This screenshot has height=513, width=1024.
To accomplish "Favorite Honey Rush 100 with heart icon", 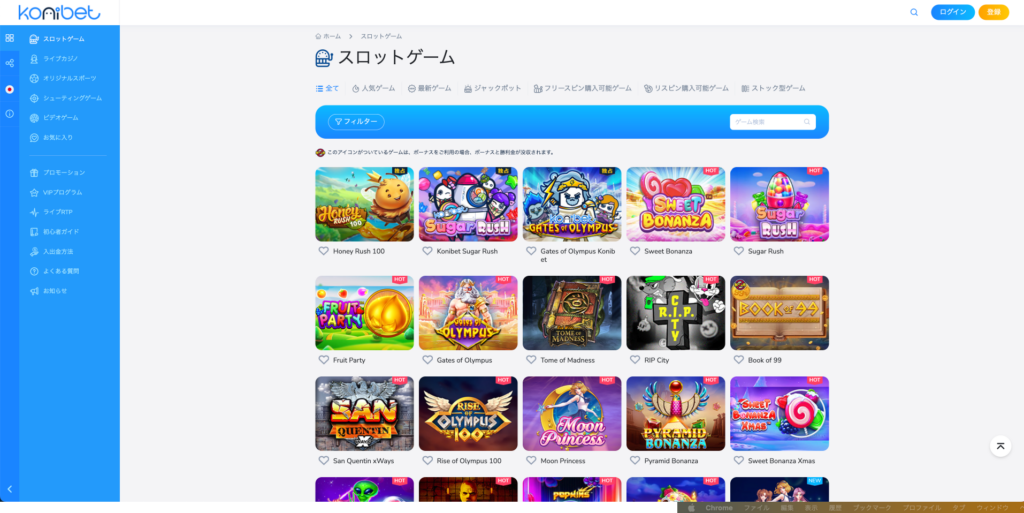I will 323,251.
